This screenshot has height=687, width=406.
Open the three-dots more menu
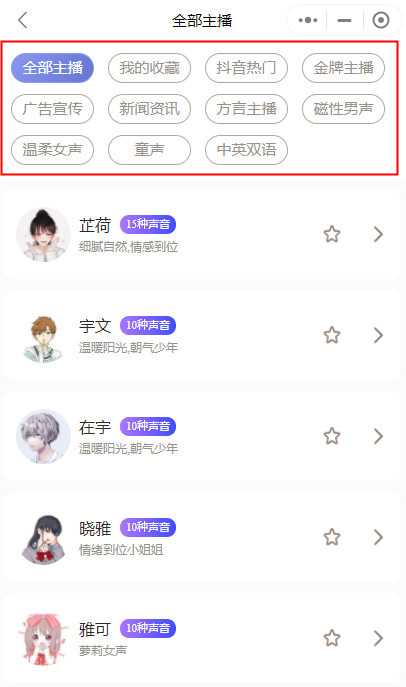[307, 20]
